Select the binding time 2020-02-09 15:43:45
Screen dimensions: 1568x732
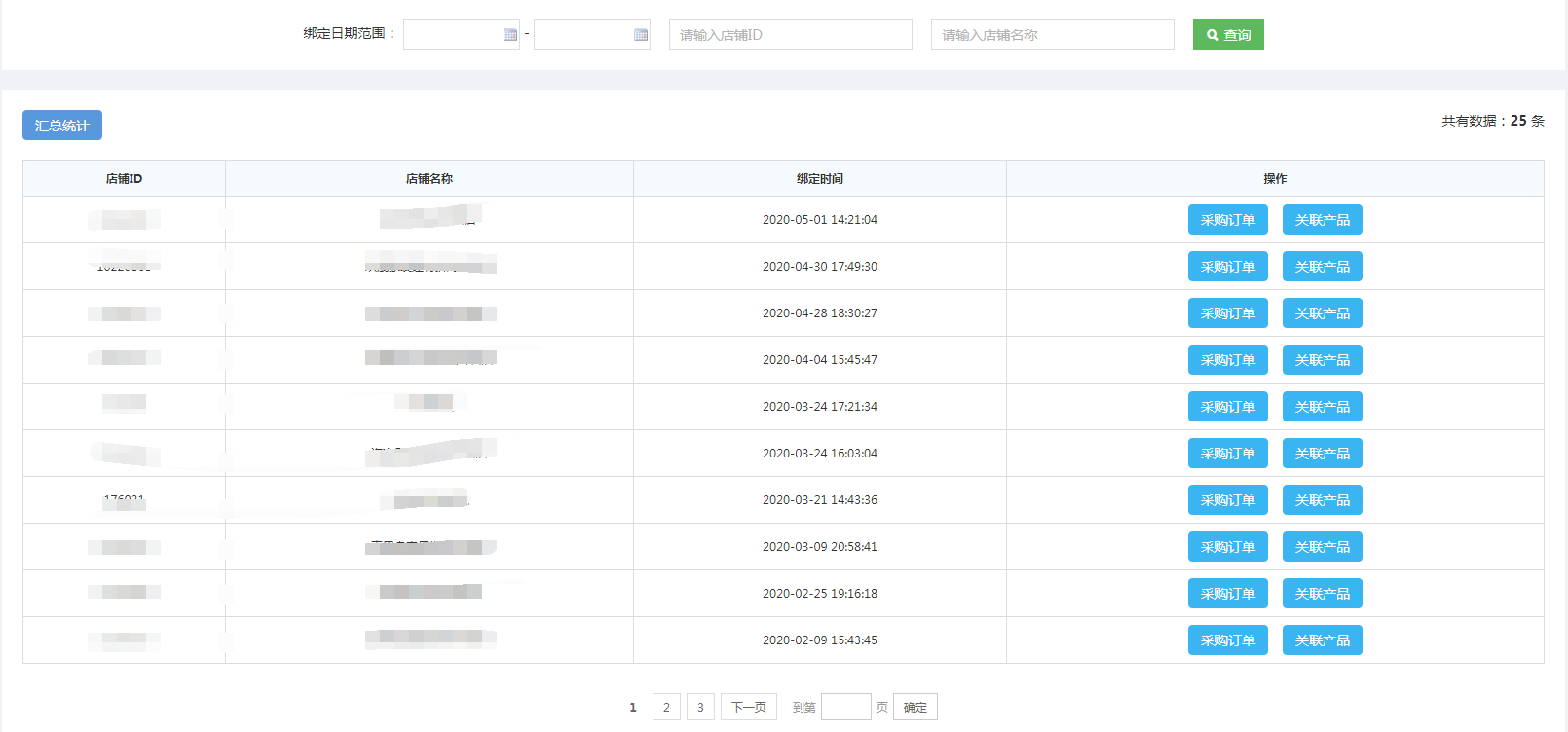820,640
